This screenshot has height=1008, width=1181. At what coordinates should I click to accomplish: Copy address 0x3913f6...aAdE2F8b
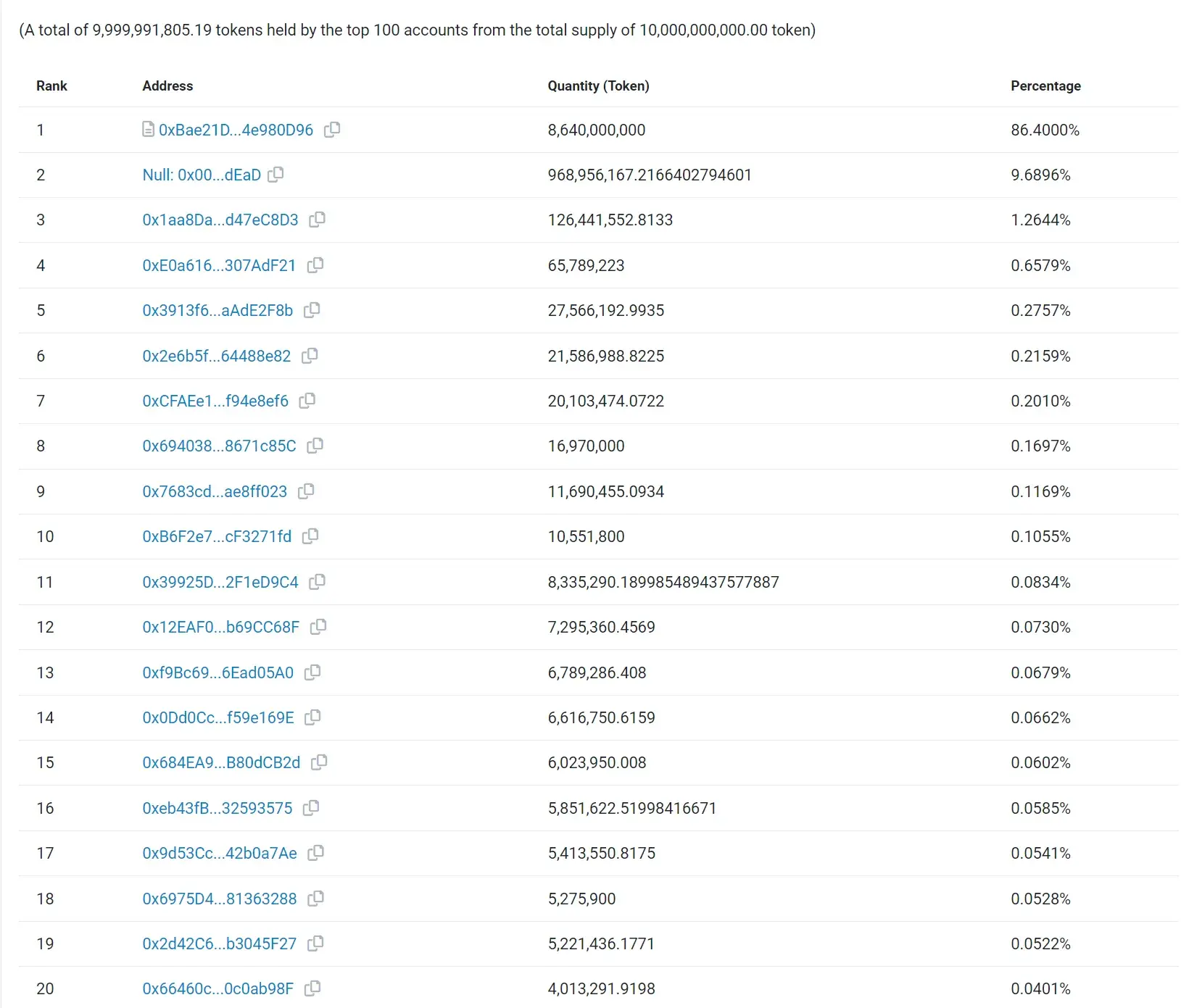pyautogui.click(x=312, y=310)
